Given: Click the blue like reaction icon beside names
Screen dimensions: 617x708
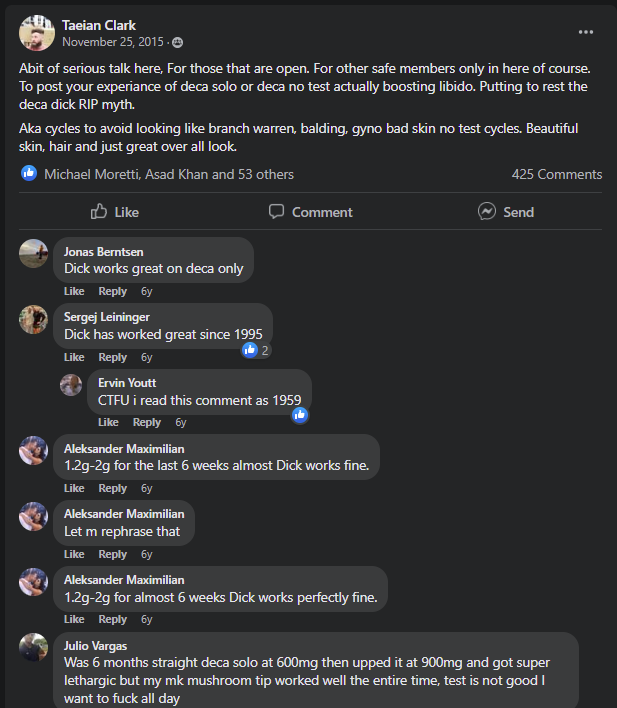Looking at the screenshot, I should point(29,174).
